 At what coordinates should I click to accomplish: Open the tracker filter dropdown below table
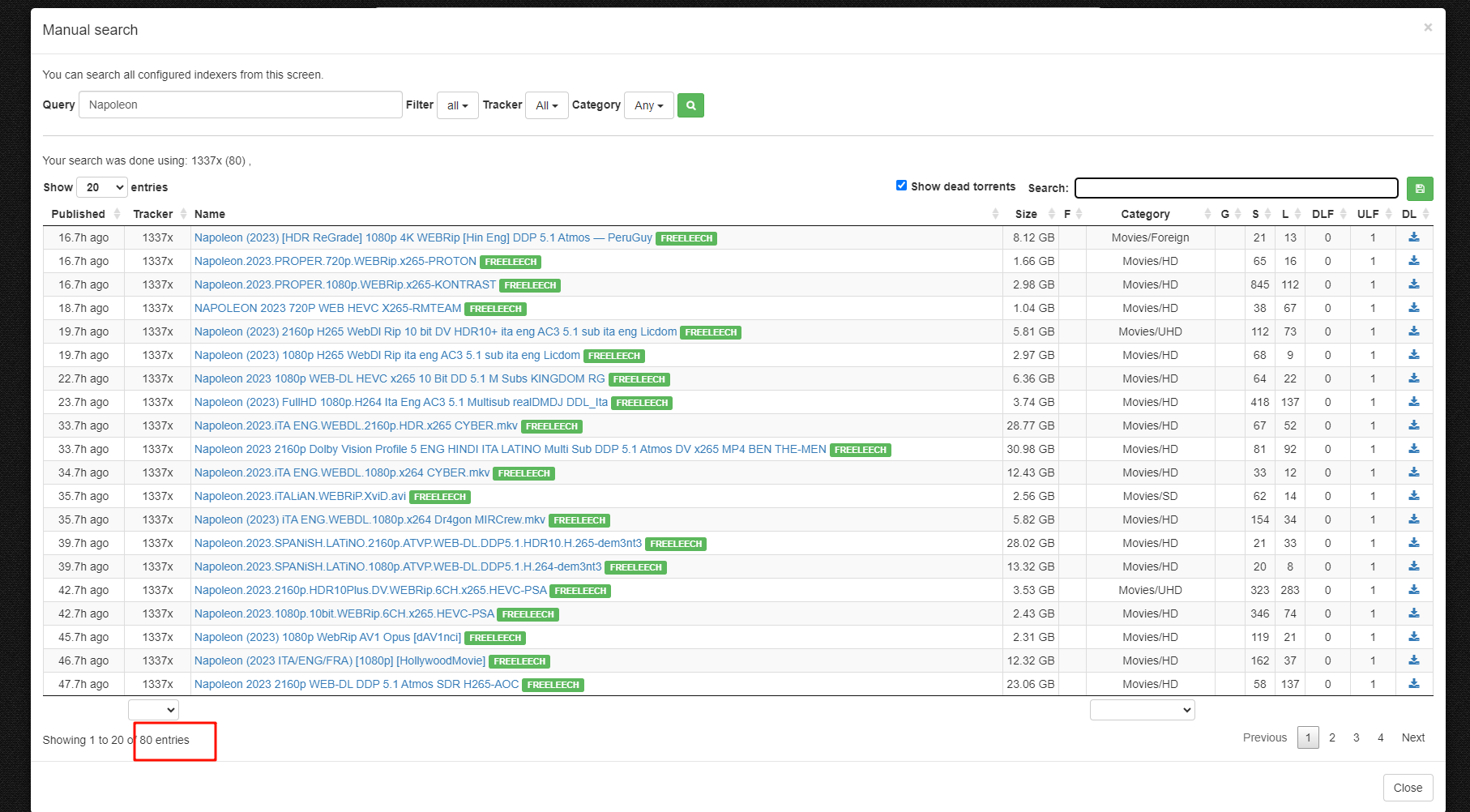point(153,710)
